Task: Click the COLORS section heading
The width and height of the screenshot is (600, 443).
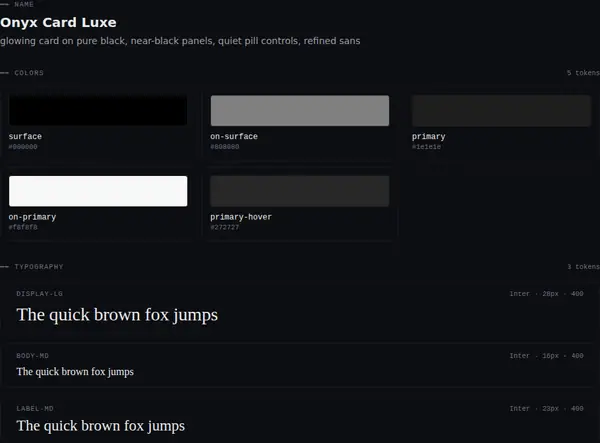Action: (29, 73)
